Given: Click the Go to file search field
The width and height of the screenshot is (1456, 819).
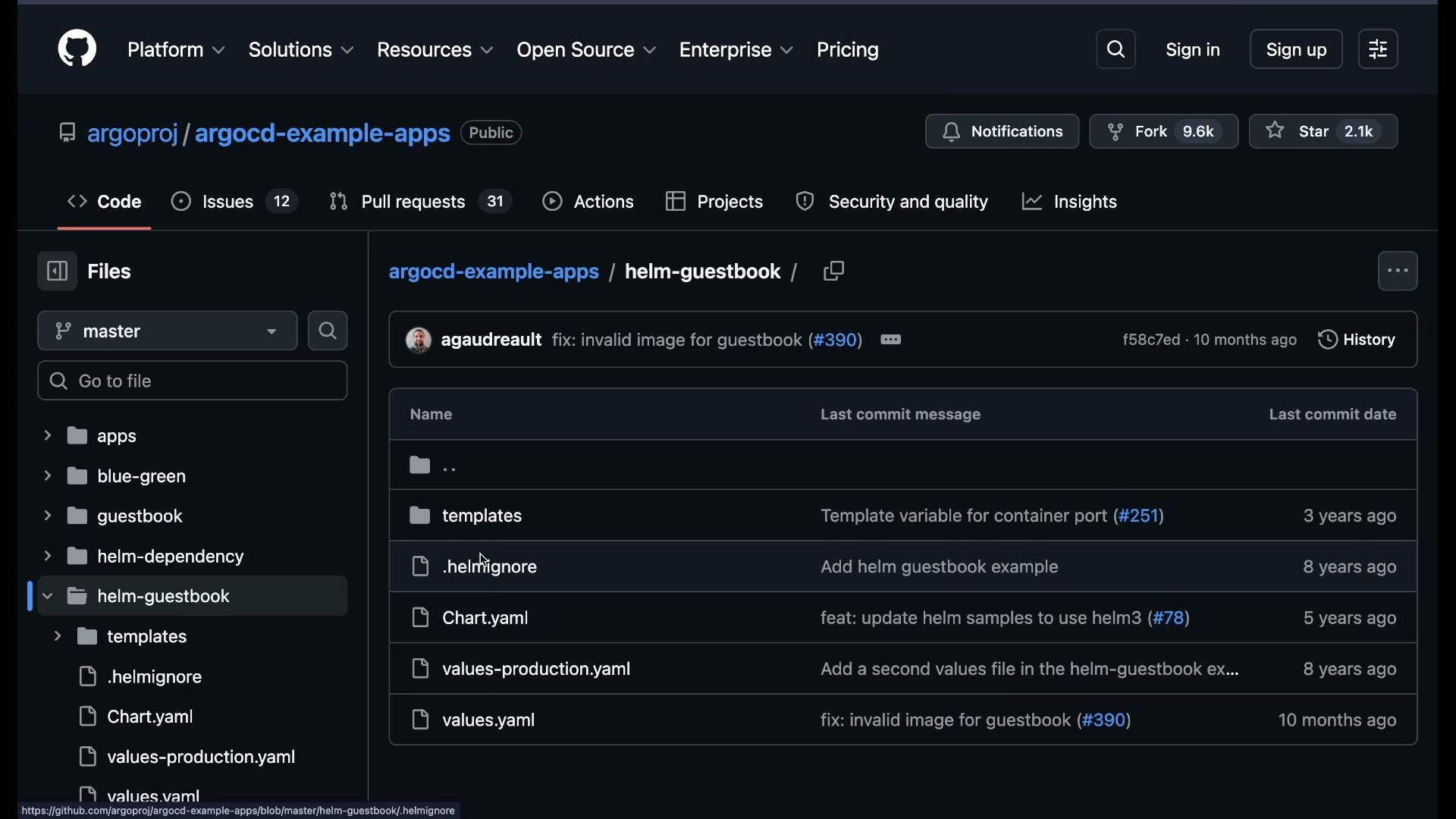Looking at the screenshot, I should 193,381.
